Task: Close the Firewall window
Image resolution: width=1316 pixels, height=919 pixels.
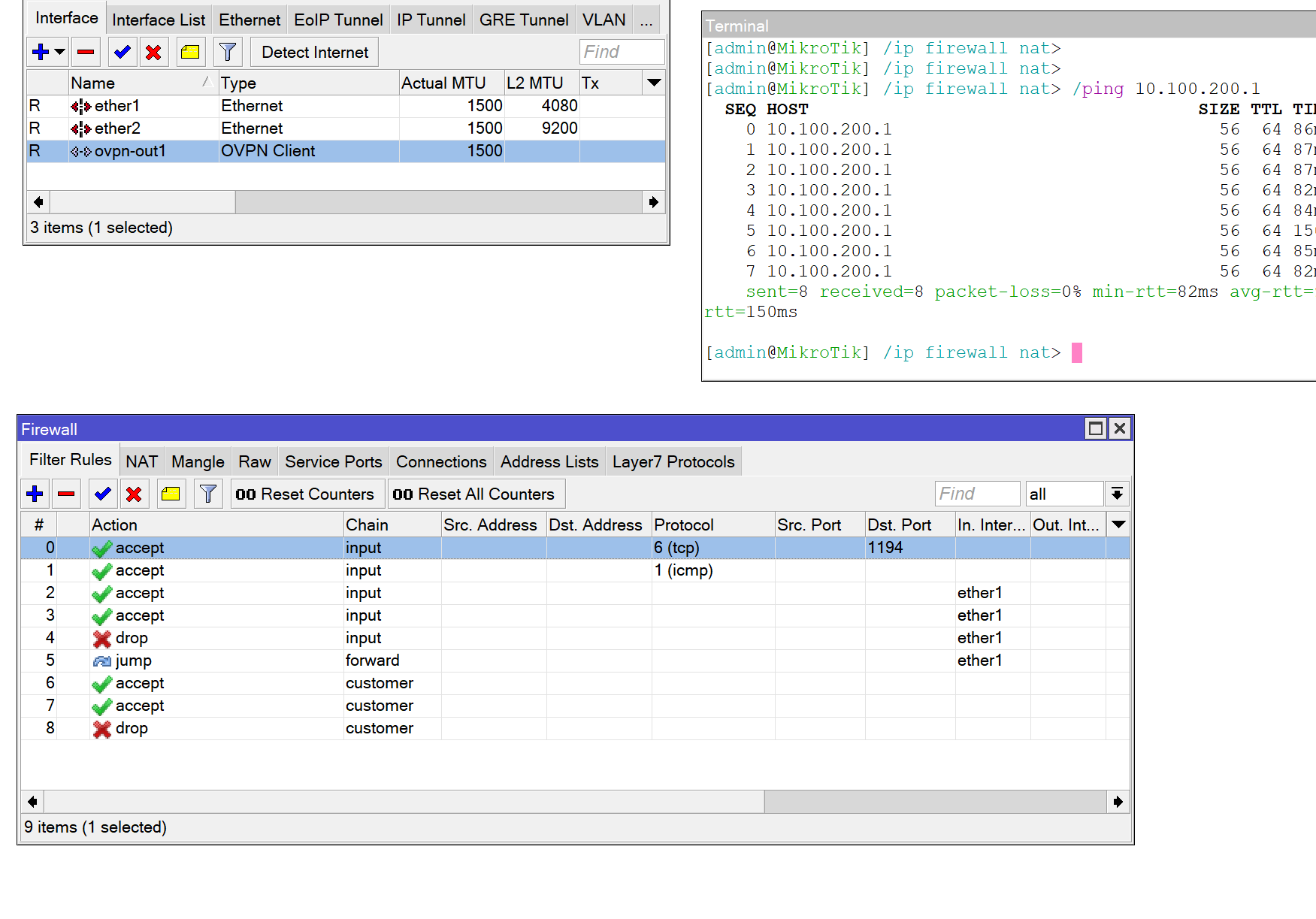Action: 1120,428
